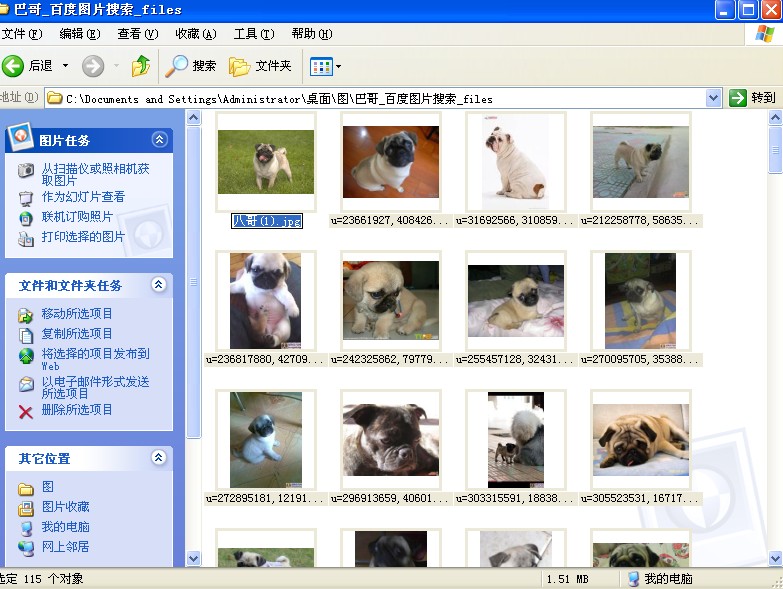The width and height of the screenshot is (783, 589).
Task: Click file pane scrollbar up arrow
Action: (x=775, y=118)
